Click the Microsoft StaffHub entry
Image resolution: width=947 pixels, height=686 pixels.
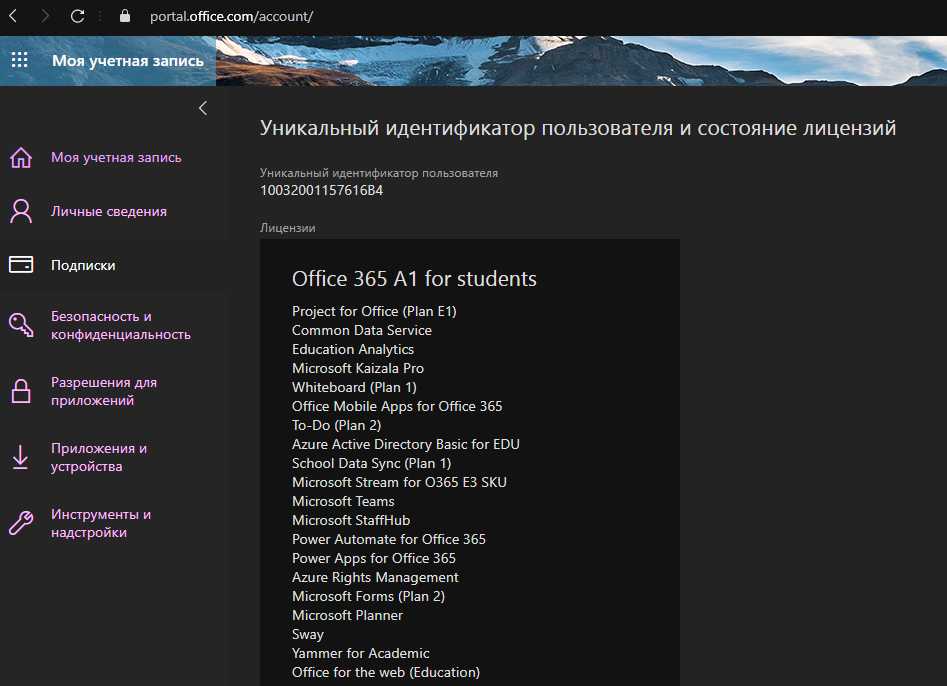(351, 521)
